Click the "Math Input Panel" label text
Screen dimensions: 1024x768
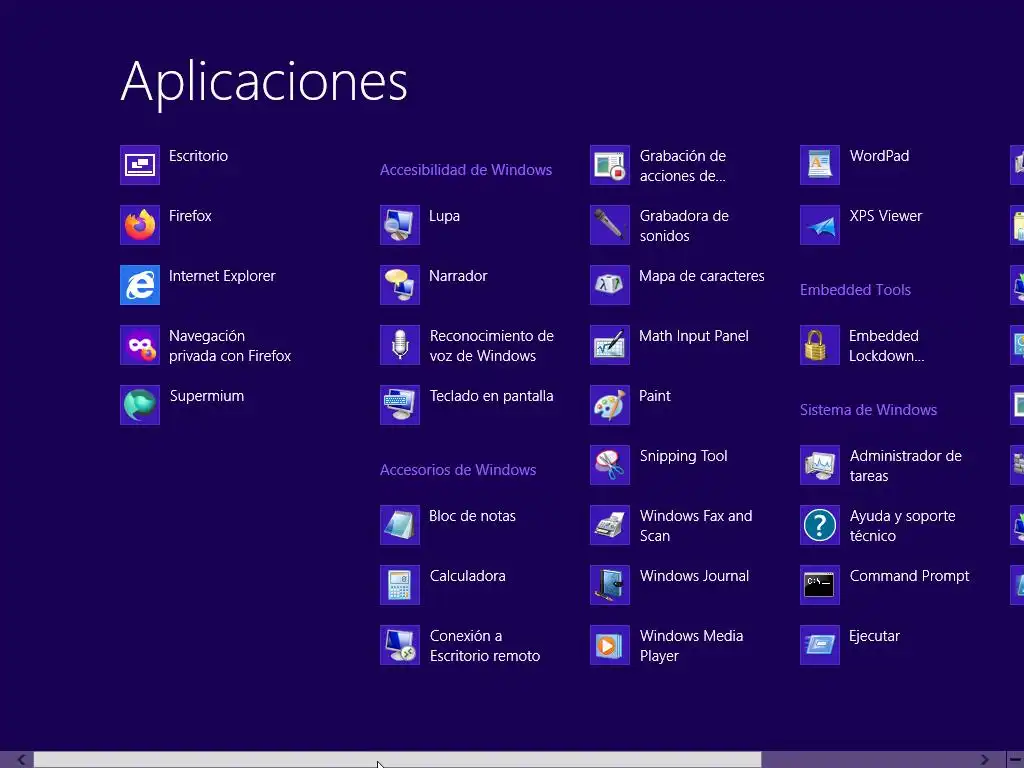point(694,336)
